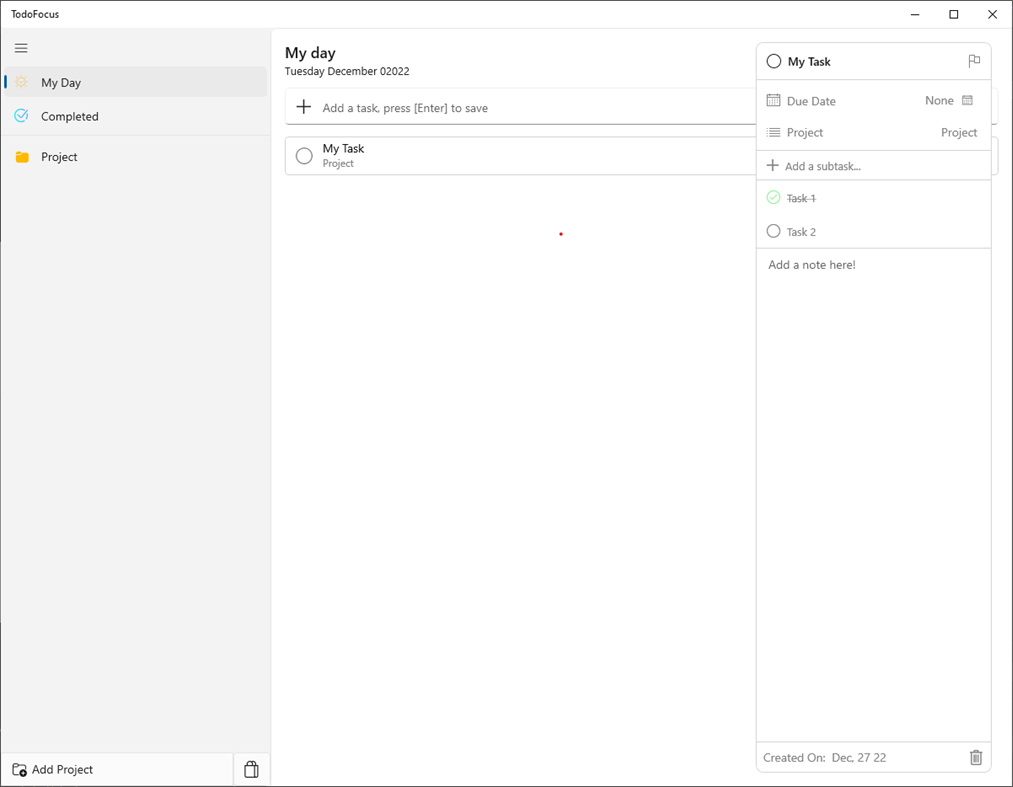
Task: Click the plus icon beside Add a subtask
Action: [772, 166]
